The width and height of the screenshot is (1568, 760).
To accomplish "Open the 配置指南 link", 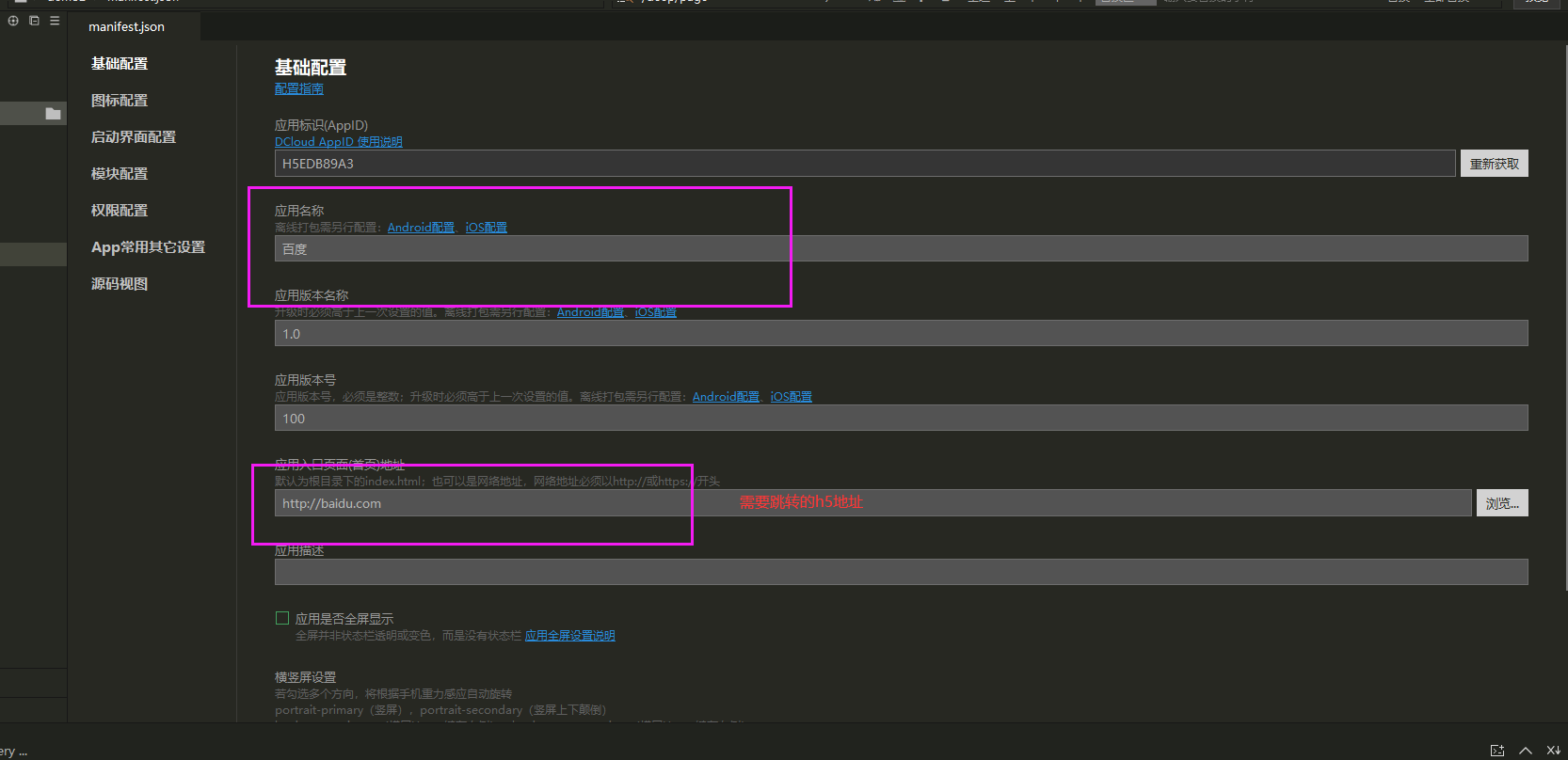I will click(x=299, y=88).
